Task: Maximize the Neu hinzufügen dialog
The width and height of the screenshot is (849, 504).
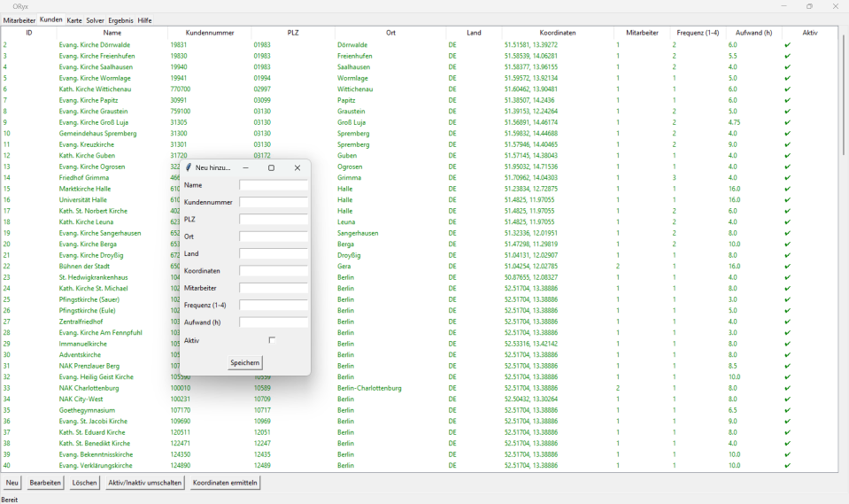Action: (x=271, y=168)
